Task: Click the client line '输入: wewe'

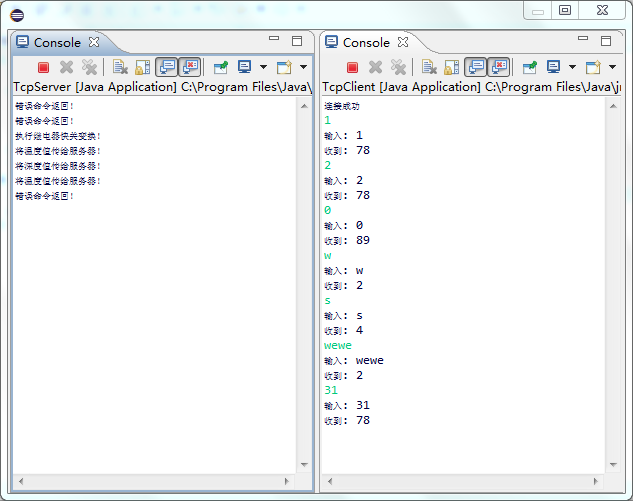Action: 354,361
